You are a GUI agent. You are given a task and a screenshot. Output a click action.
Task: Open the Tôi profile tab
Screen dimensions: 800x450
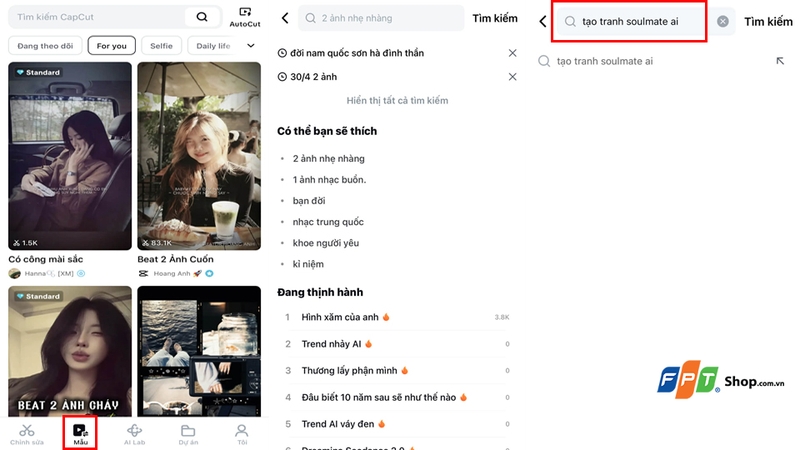tap(242, 435)
